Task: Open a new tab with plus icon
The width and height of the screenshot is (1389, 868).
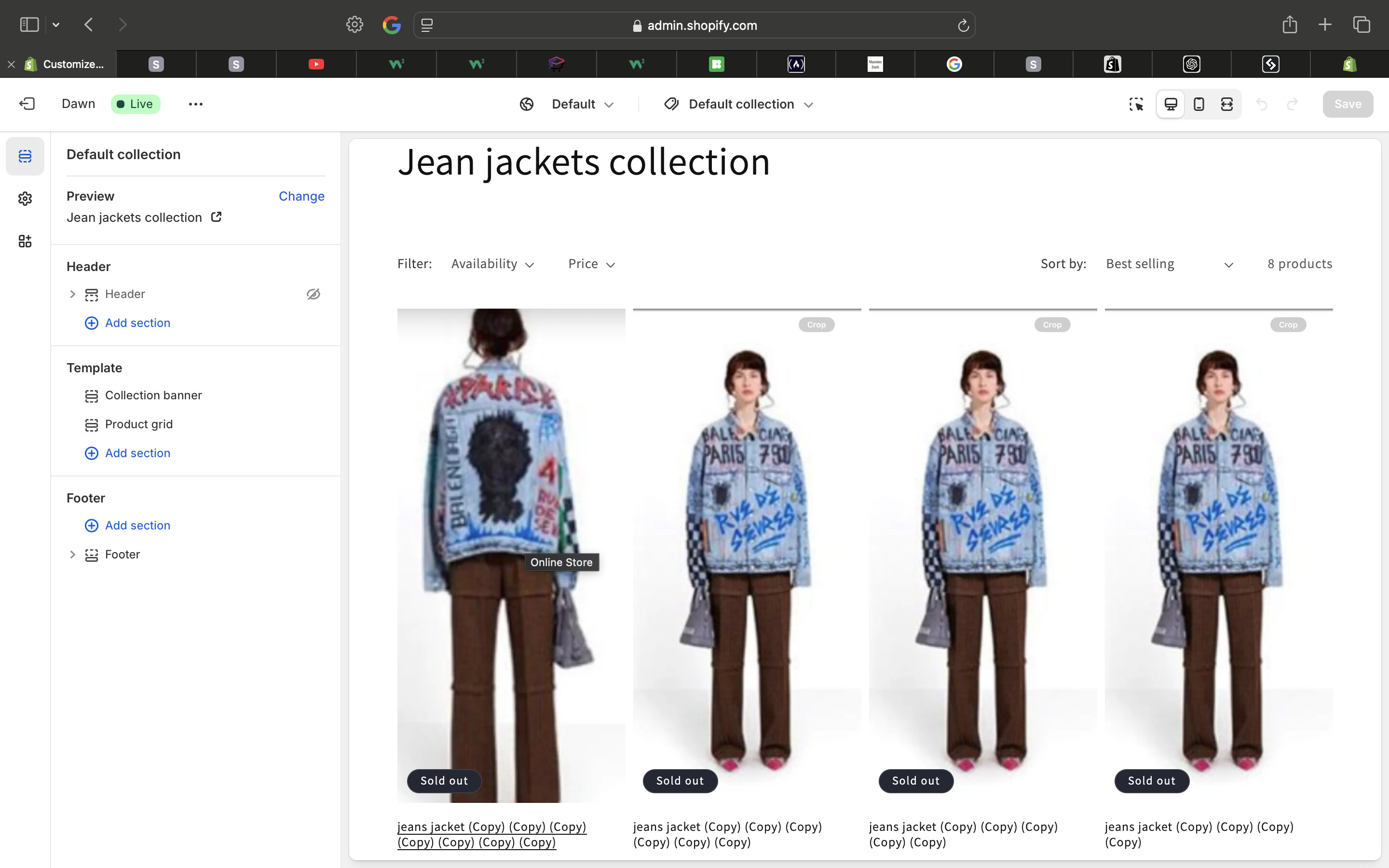Action: (1325, 25)
